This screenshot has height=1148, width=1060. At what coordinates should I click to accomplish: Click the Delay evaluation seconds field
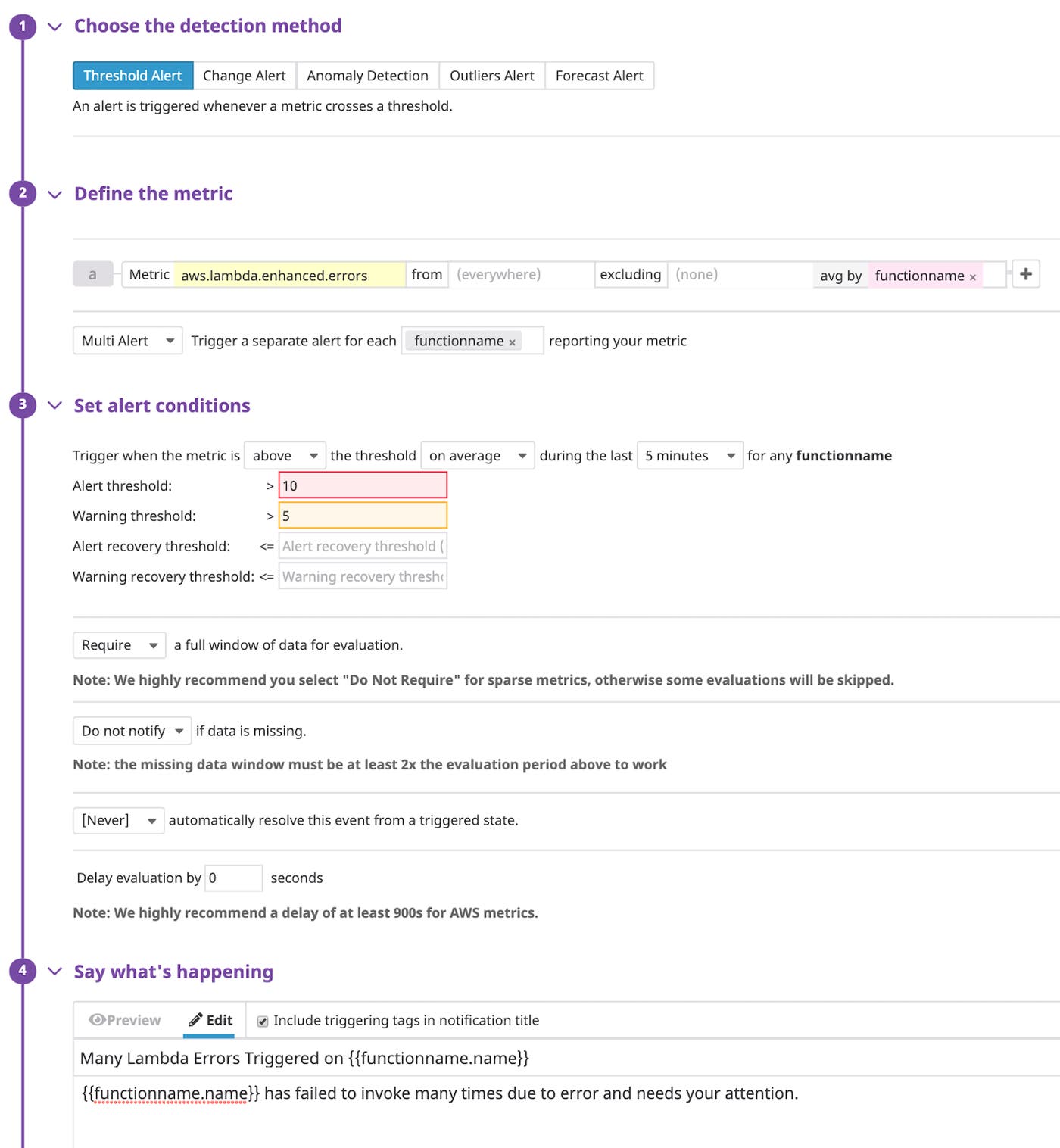click(x=233, y=878)
